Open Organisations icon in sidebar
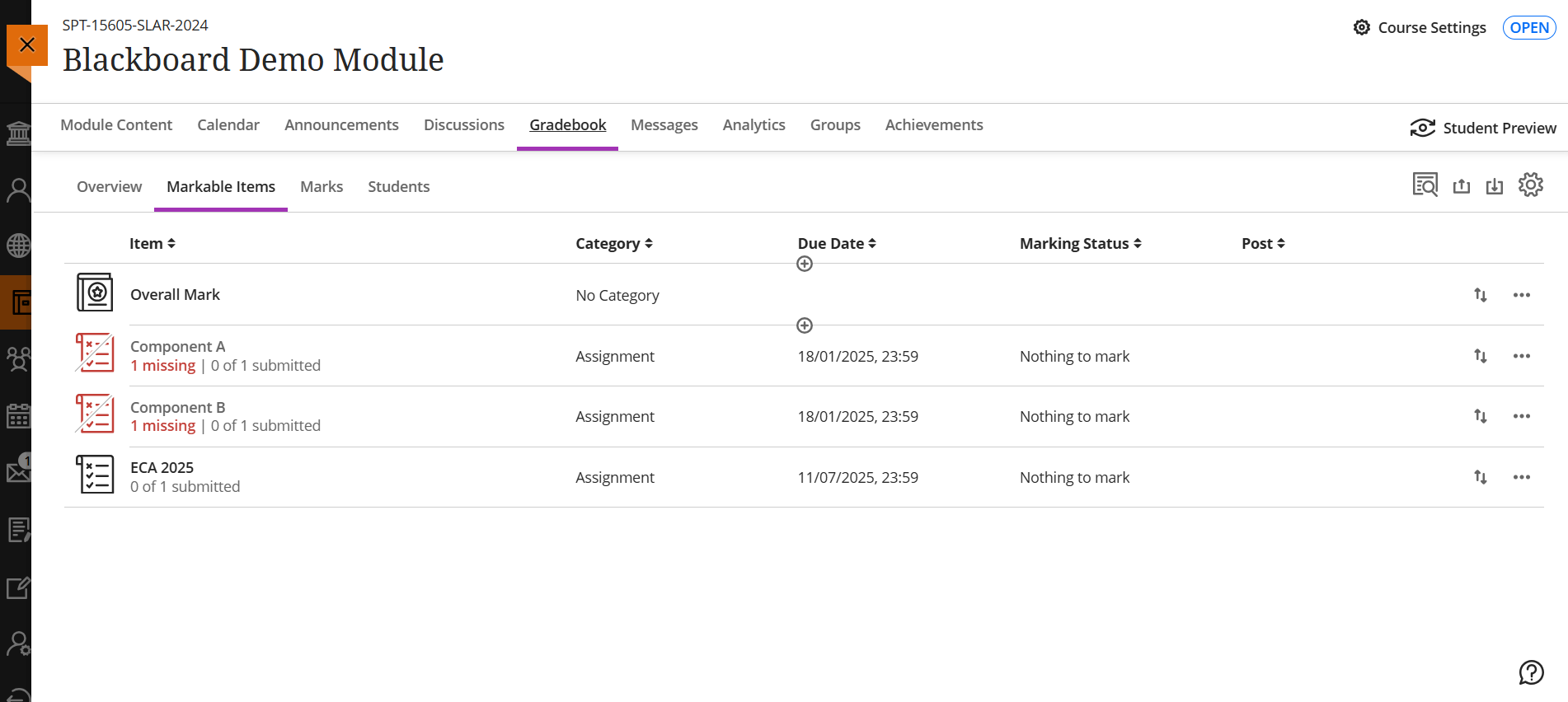The image size is (1568, 702). 17,359
